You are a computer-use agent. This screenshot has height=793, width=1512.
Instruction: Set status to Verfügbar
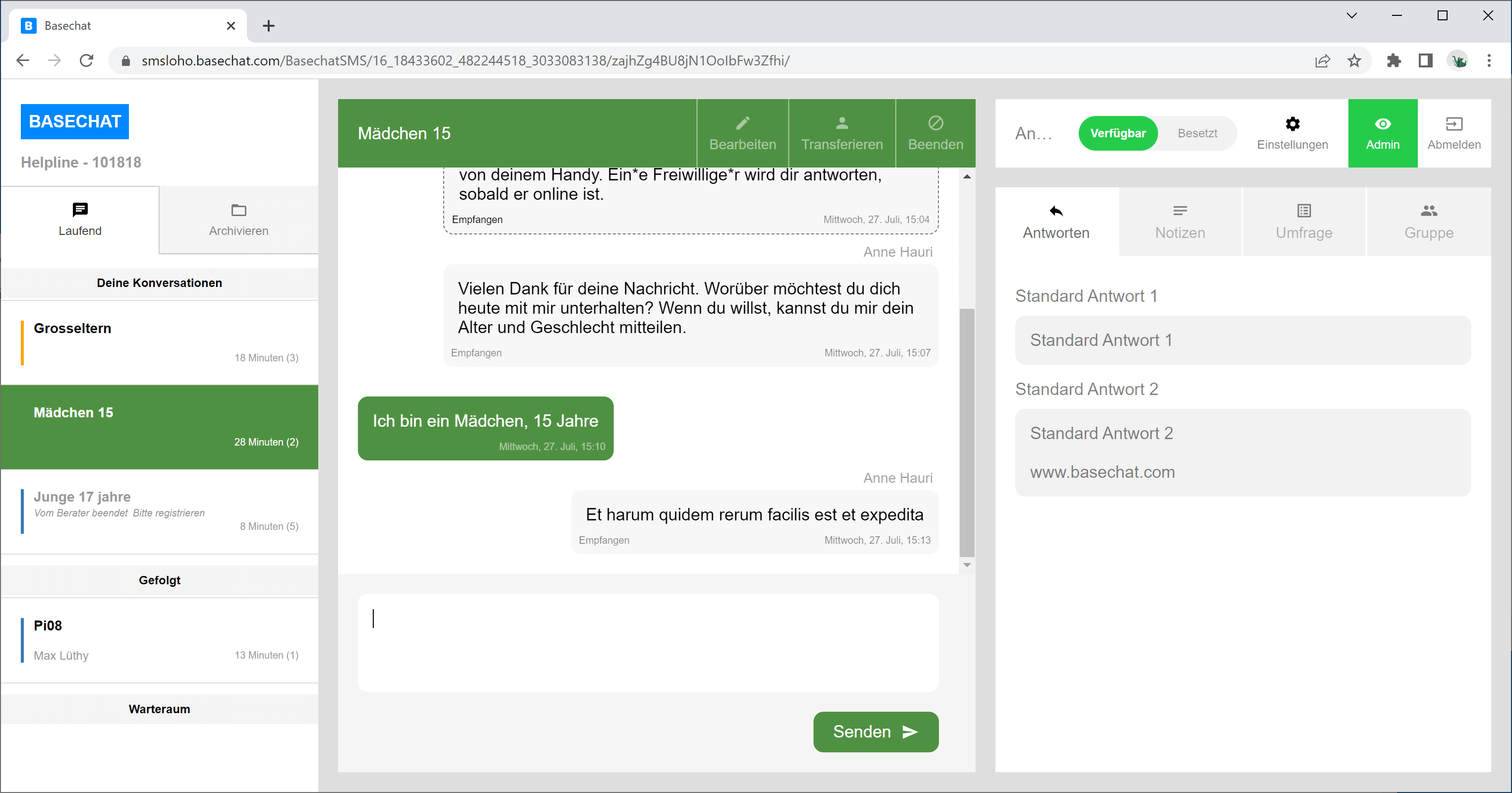(1117, 133)
